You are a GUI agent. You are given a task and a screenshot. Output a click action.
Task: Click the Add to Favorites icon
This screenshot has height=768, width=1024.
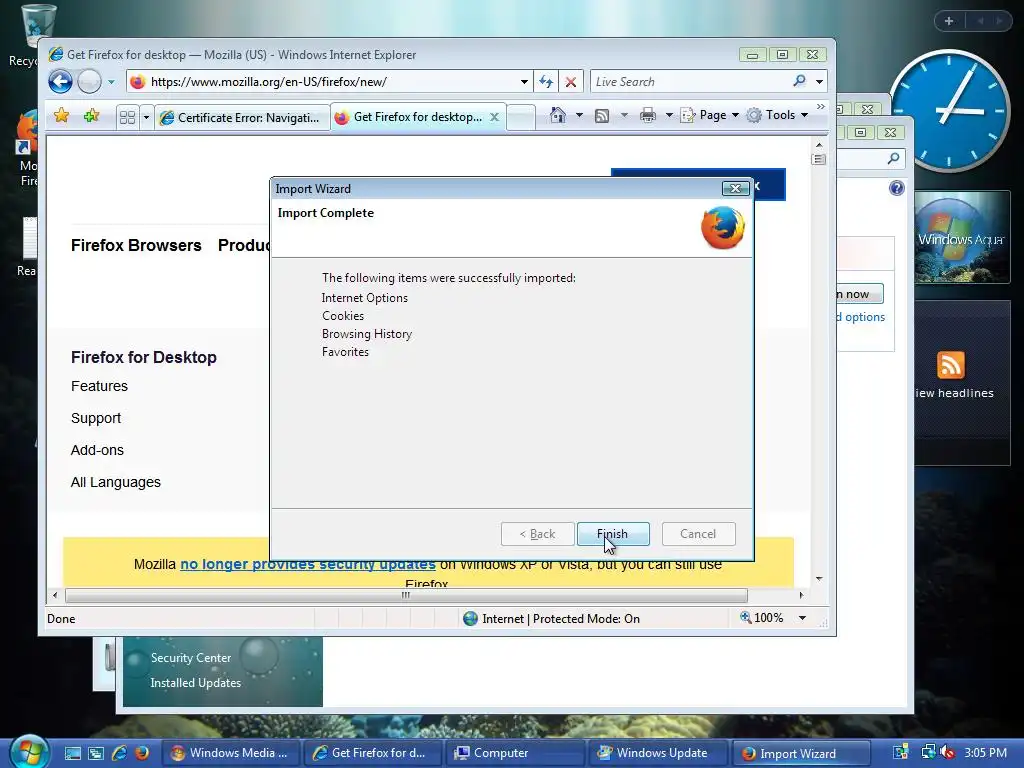pyautogui.click(x=91, y=116)
